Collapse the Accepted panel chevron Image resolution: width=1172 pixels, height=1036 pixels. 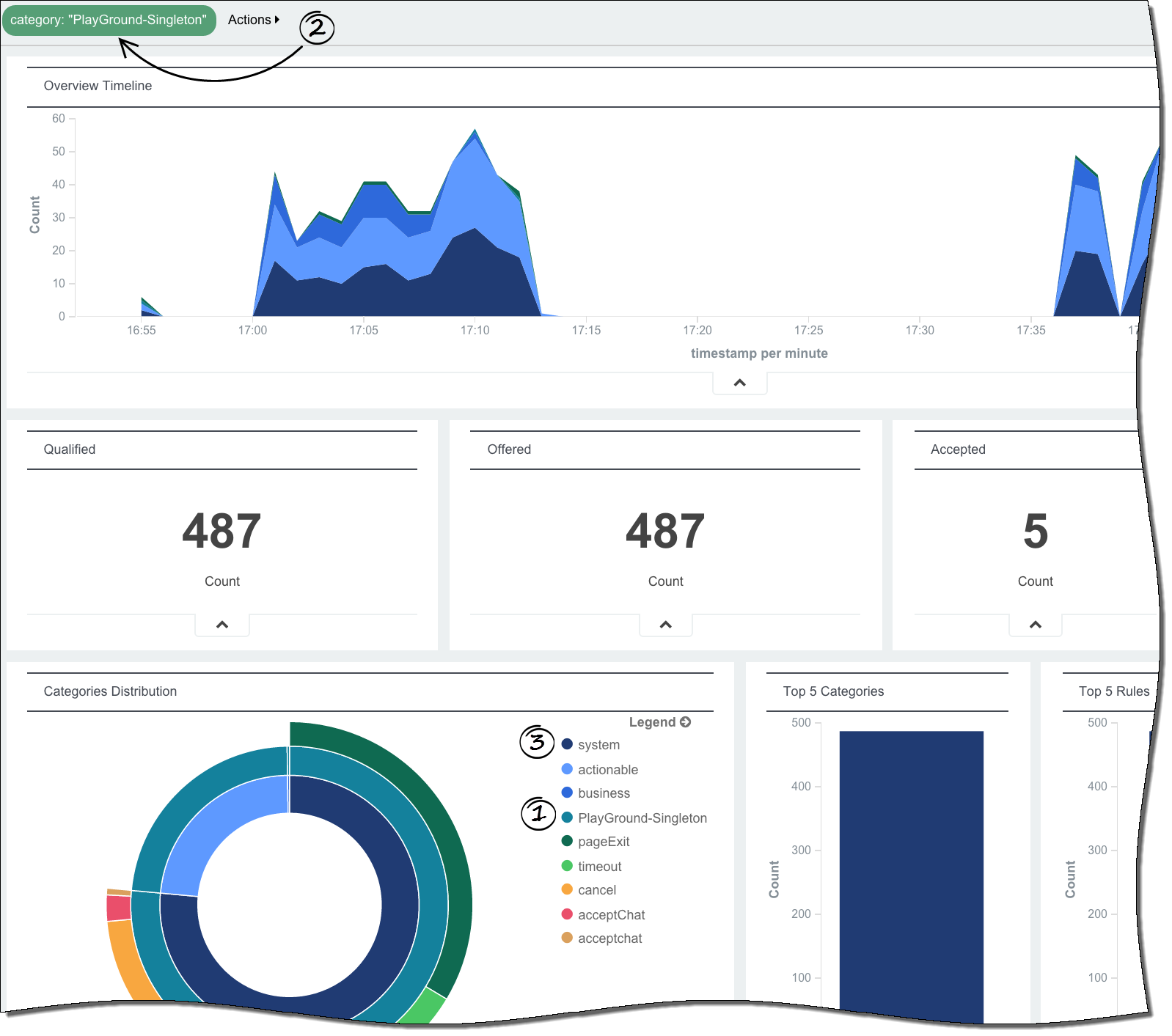pyautogui.click(x=1035, y=625)
